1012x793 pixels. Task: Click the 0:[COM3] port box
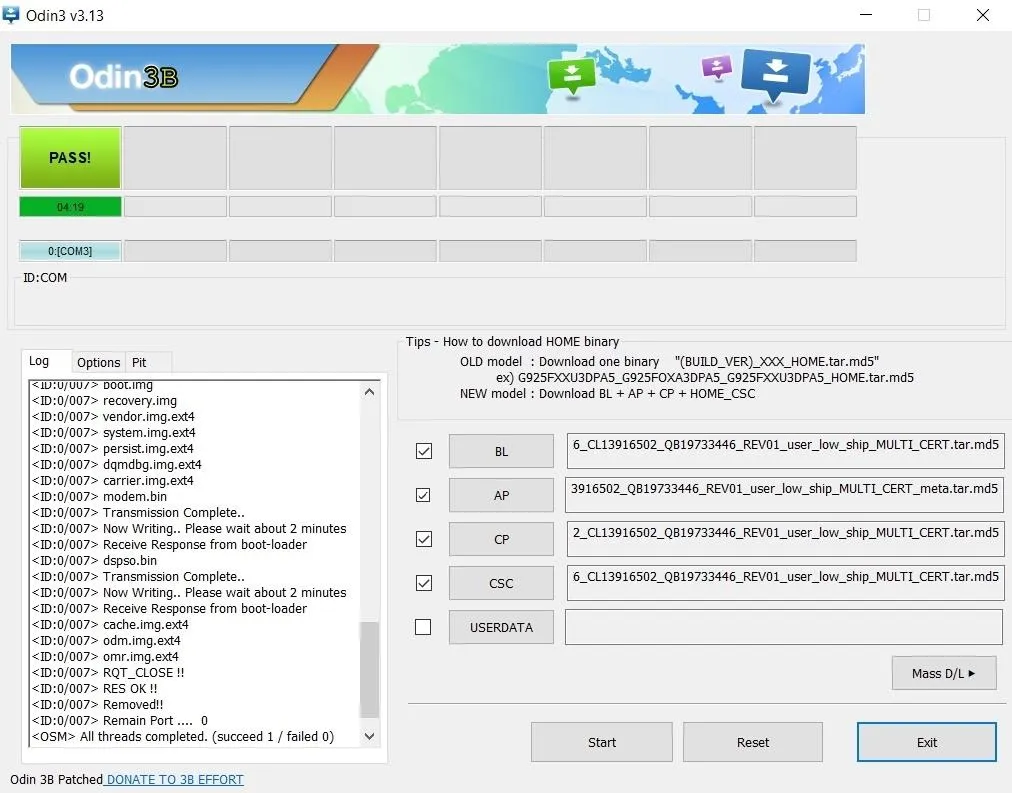point(70,250)
